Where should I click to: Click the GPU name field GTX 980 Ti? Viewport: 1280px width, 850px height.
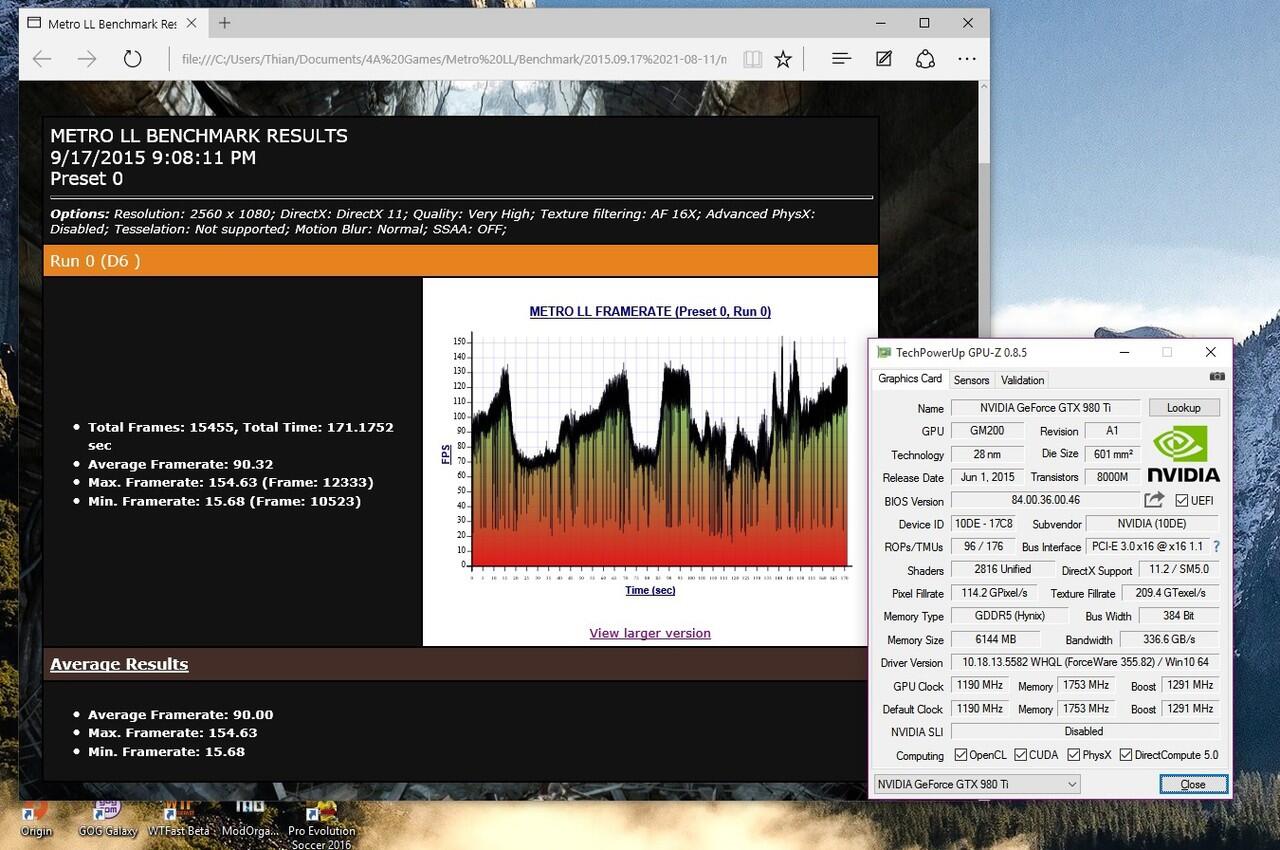pos(1045,408)
